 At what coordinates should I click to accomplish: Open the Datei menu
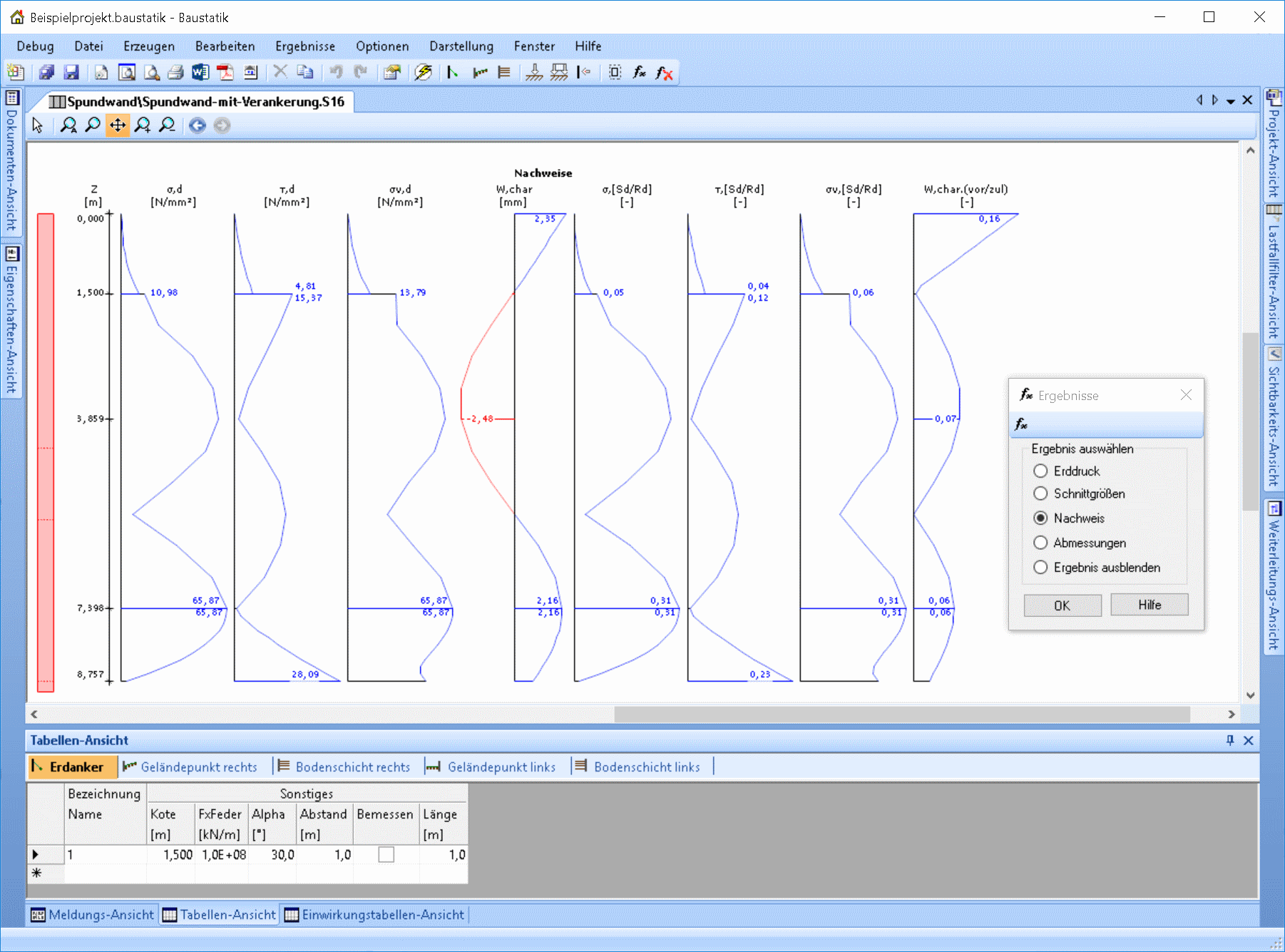[x=88, y=46]
